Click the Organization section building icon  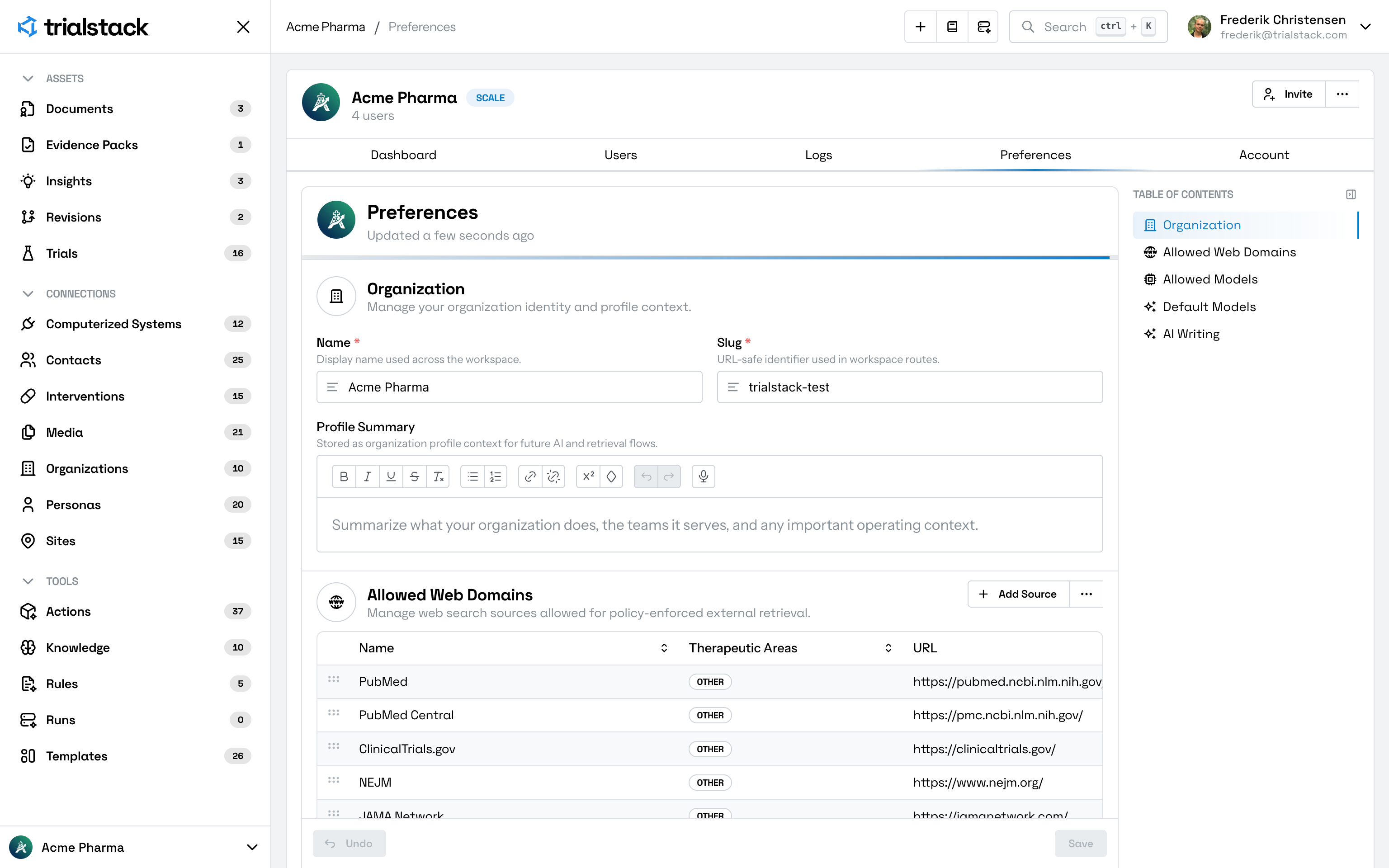(336, 296)
